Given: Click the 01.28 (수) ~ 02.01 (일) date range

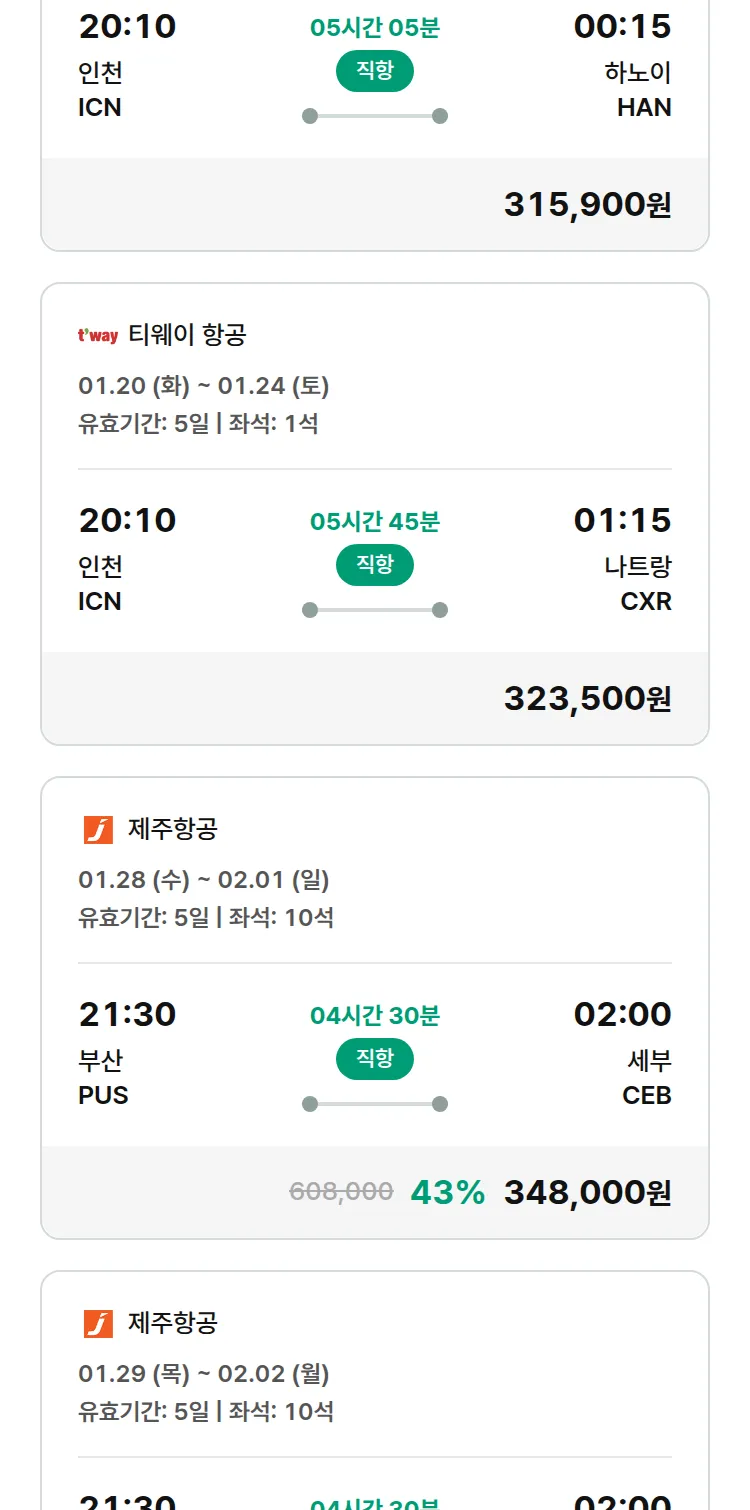Looking at the screenshot, I should pyautogui.click(x=204, y=880).
